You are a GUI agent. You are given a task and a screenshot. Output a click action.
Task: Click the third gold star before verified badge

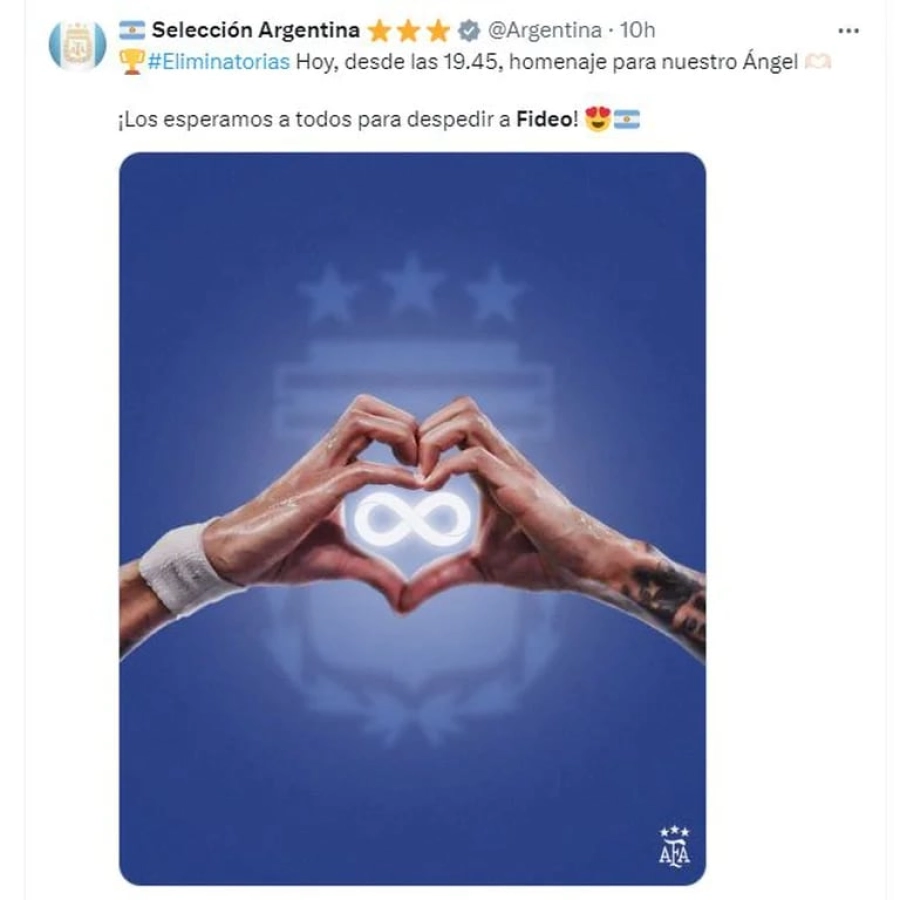438,31
